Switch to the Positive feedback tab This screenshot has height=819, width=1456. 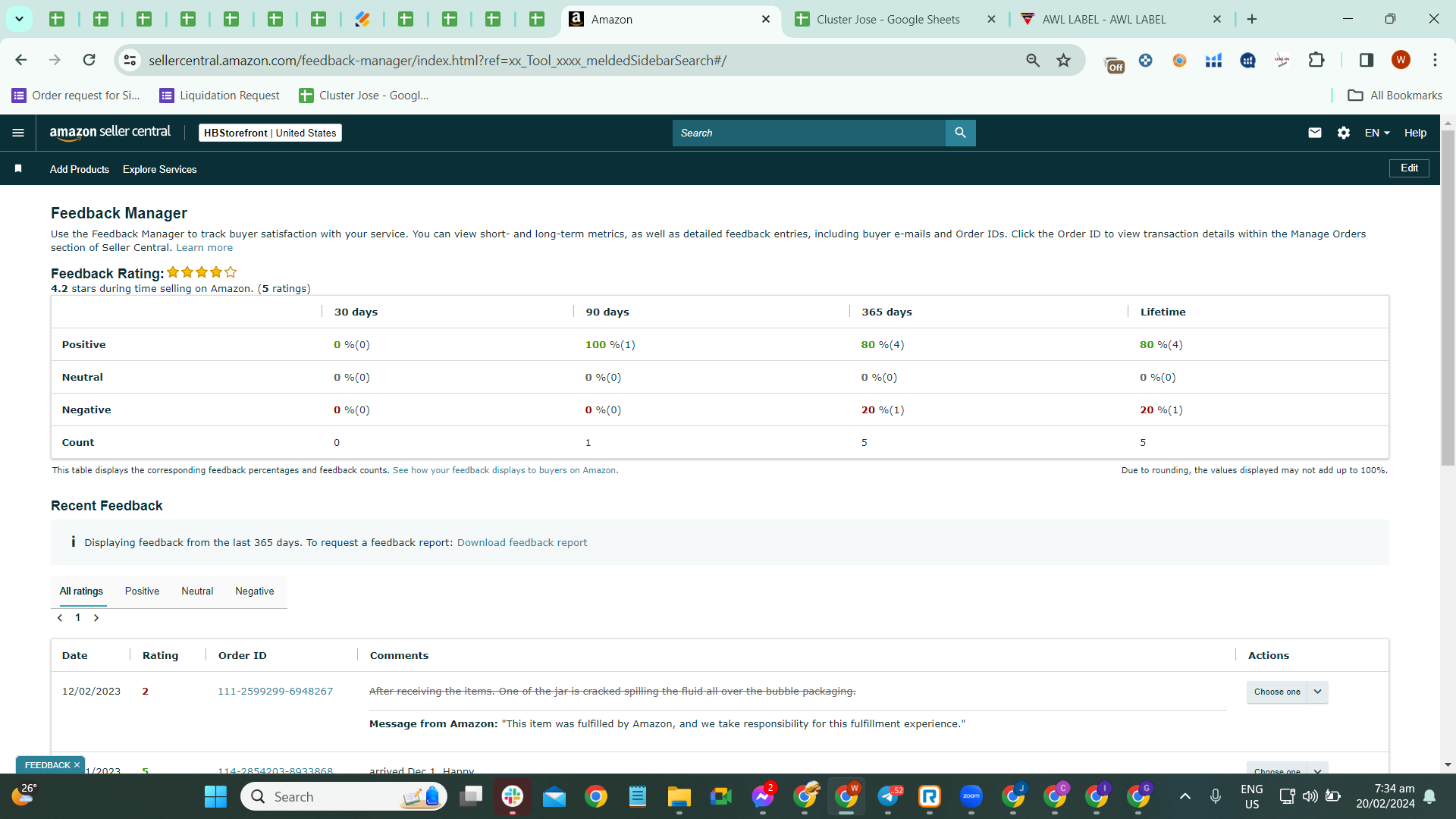(142, 591)
